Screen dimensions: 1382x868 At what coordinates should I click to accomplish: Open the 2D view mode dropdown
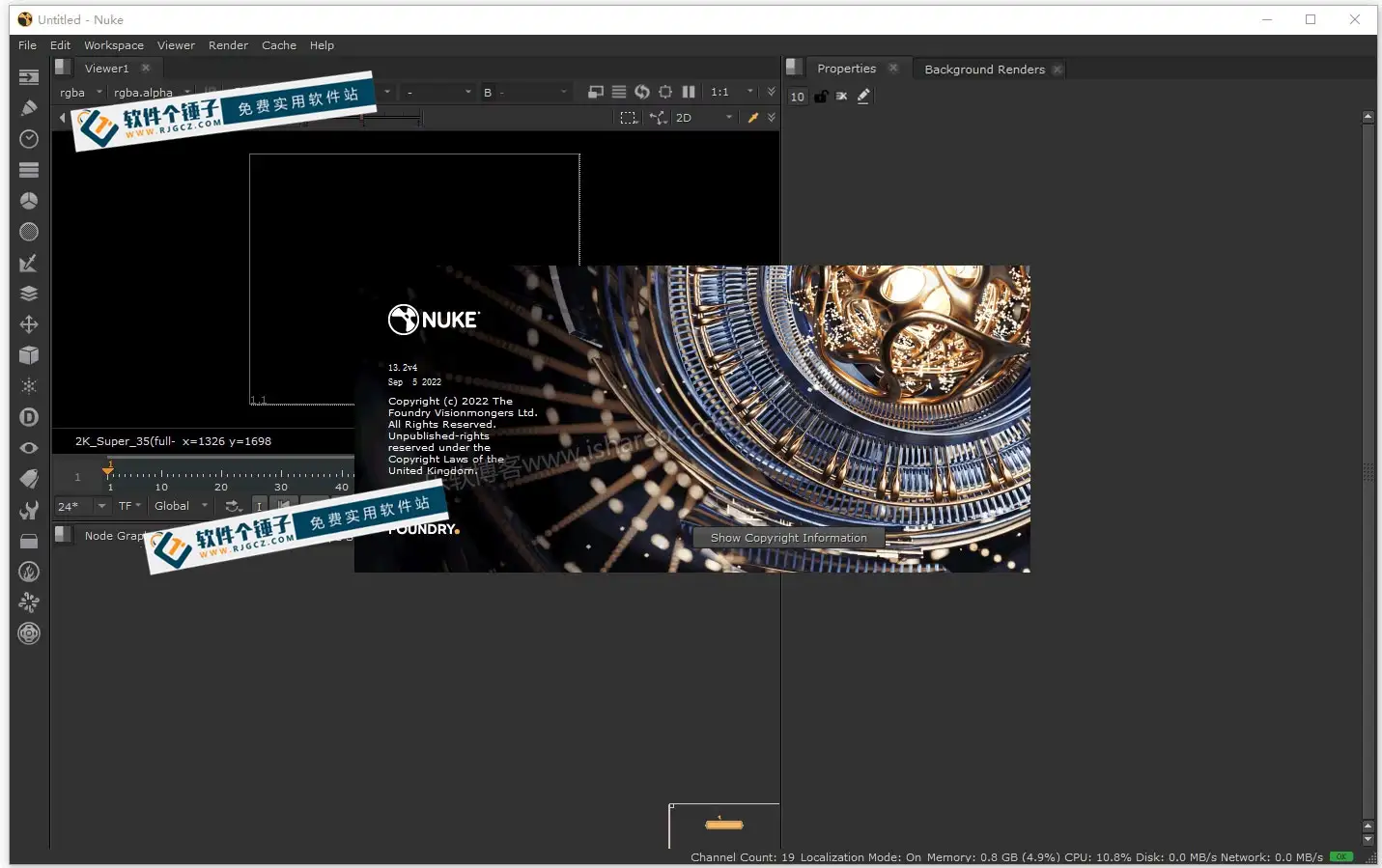[704, 118]
